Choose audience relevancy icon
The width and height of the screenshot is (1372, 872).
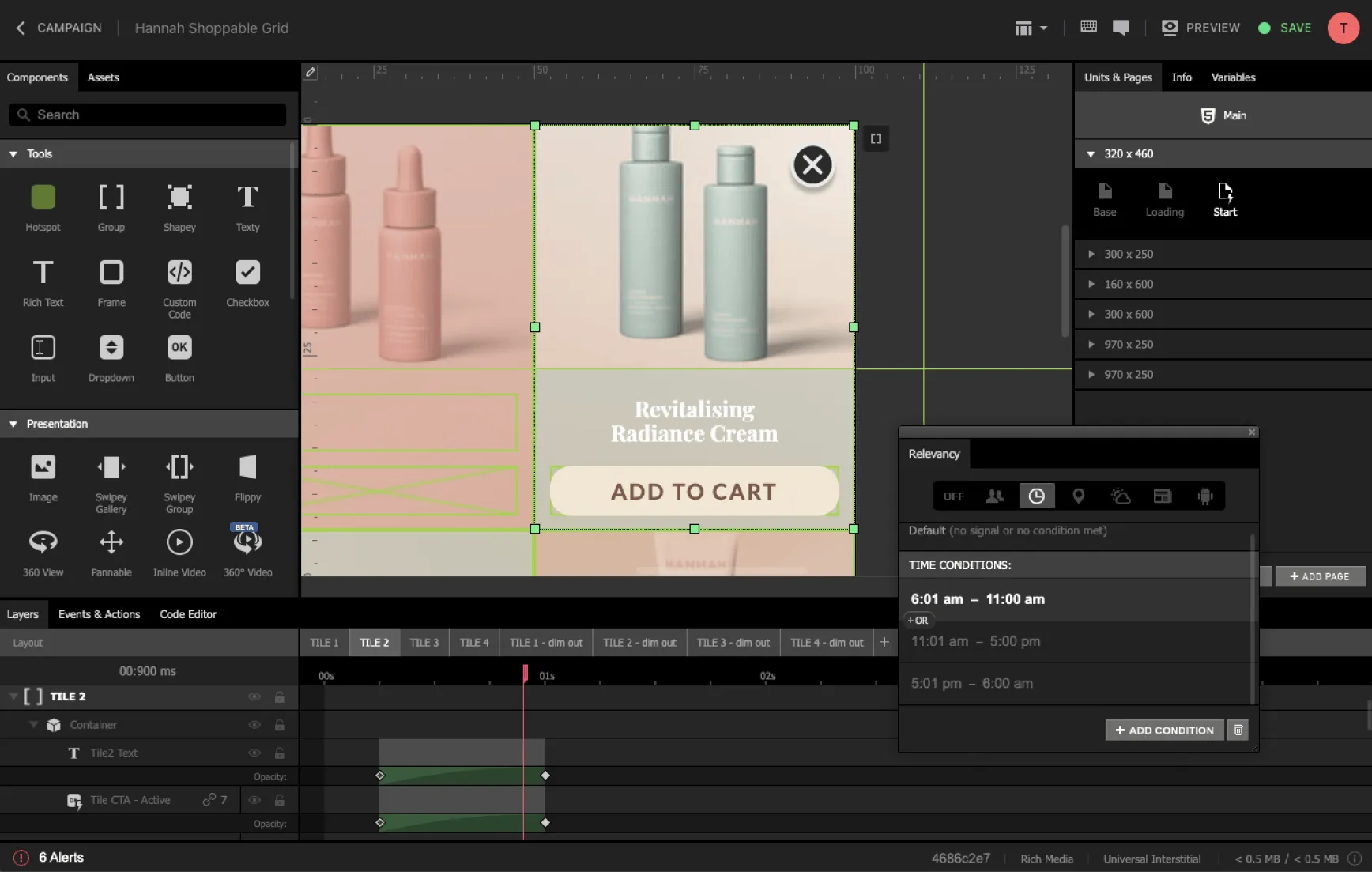(995, 496)
